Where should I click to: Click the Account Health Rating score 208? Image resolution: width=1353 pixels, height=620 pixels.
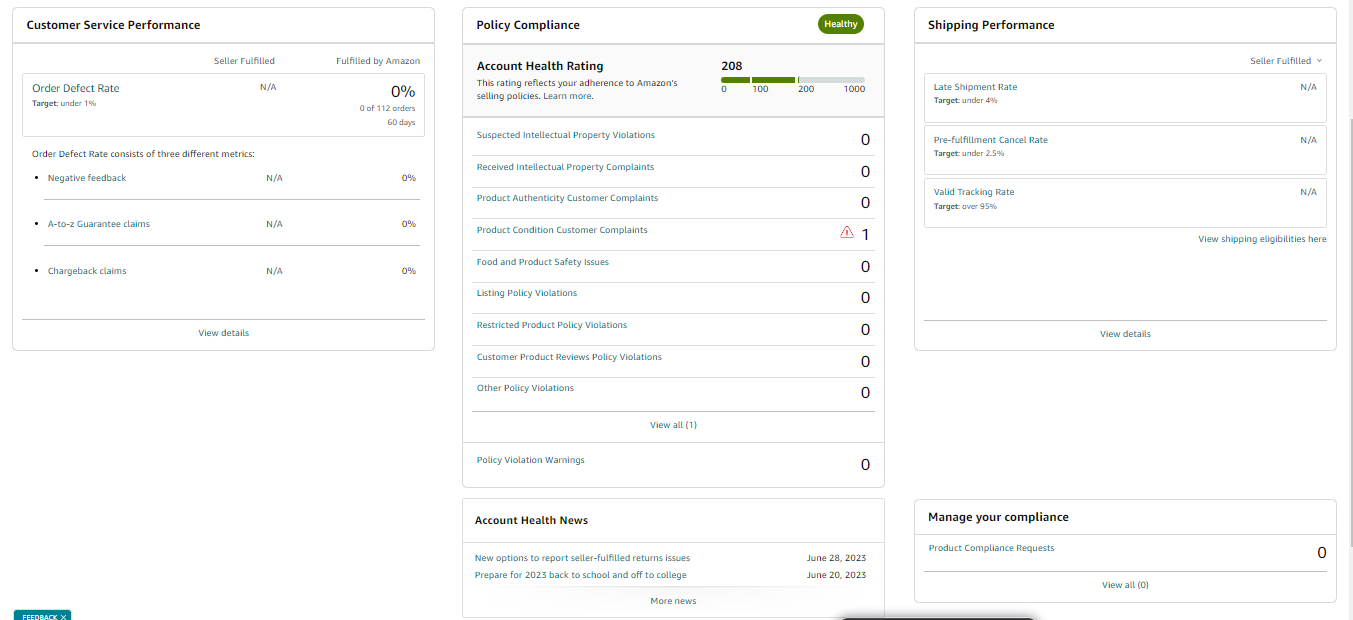[x=732, y=66]
